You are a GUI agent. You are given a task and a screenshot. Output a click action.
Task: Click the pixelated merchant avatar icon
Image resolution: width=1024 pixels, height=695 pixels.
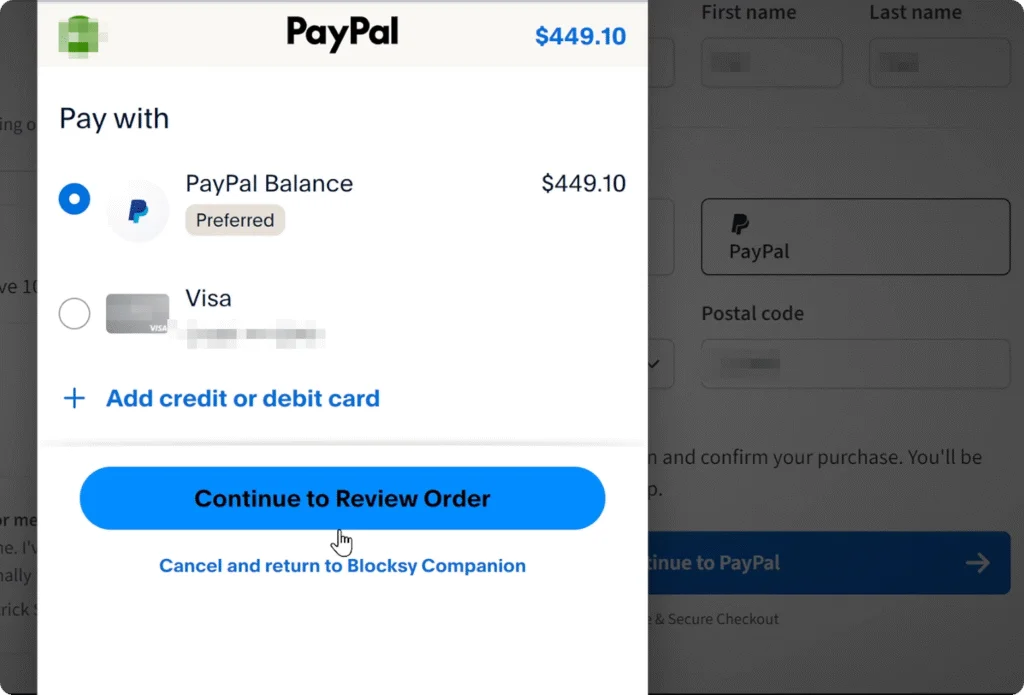[x=82, y=35]
